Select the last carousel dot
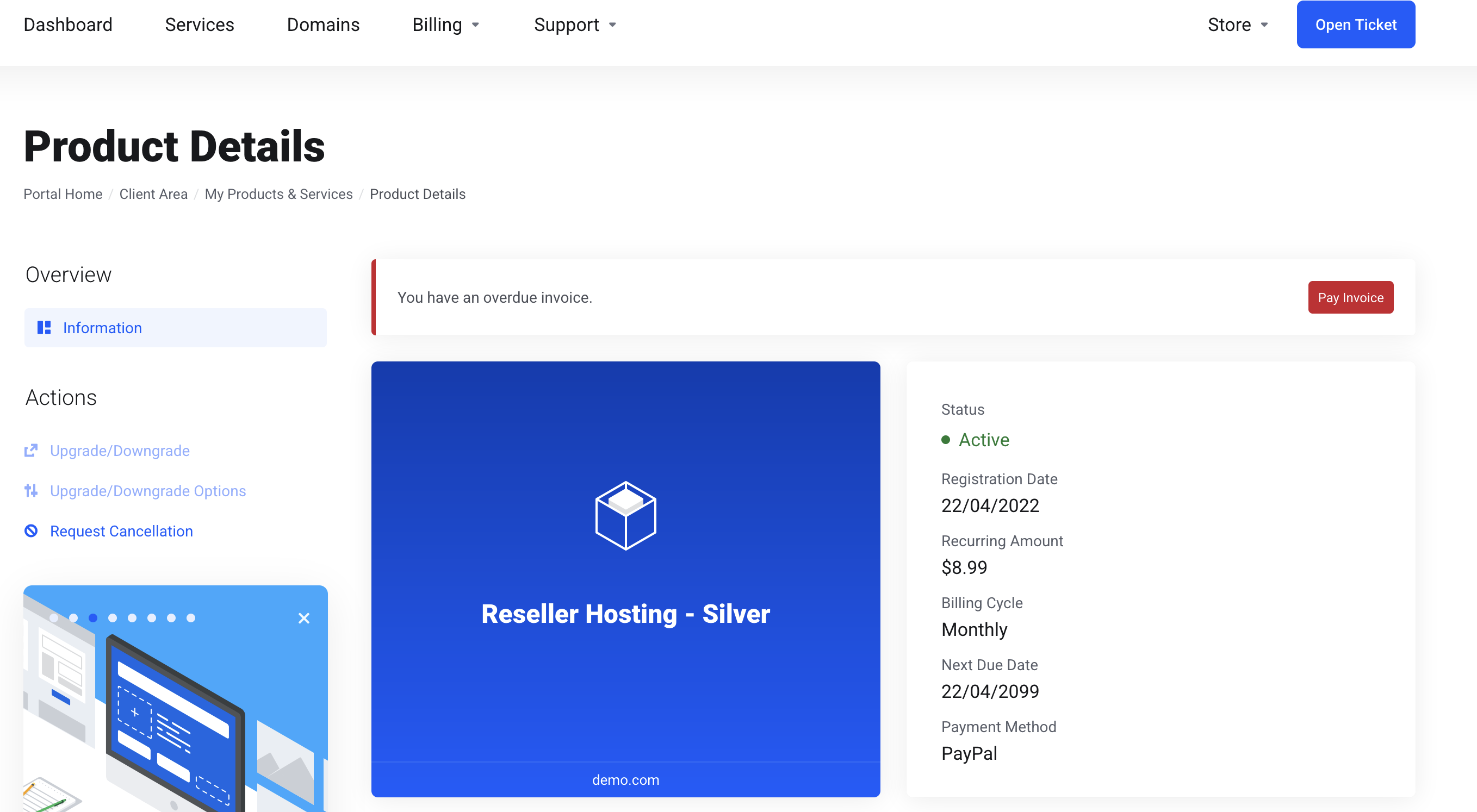 [191, 618]
